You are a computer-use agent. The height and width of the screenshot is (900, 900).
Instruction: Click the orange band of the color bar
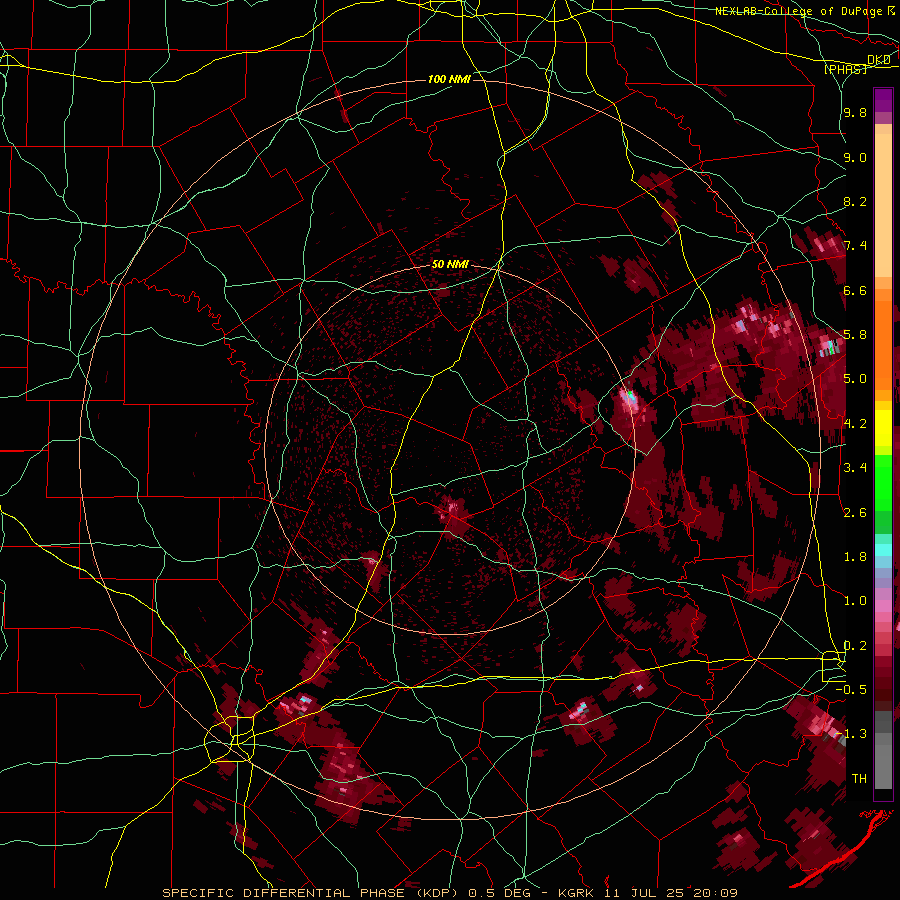coord(883,344)
